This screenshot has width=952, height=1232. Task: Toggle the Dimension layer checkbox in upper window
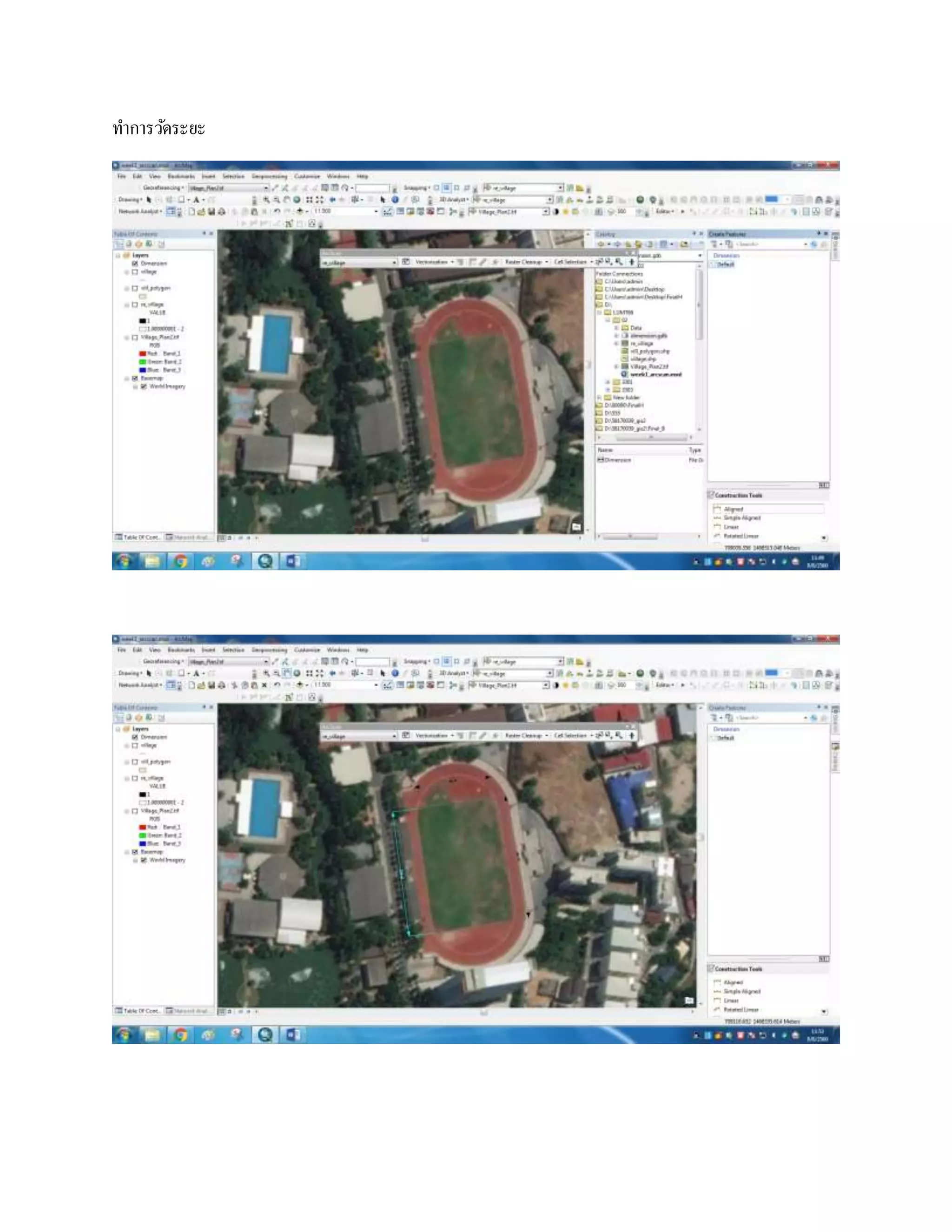point(135,264)
